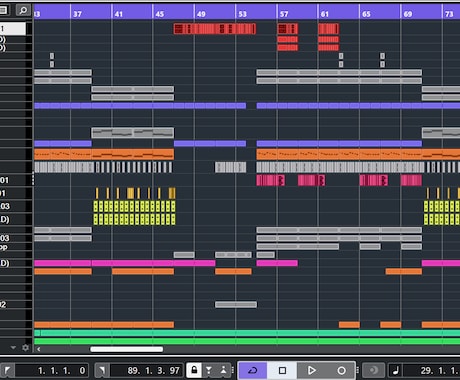Select long red MIDI clip spanning bars 47–55
Viewport: 460px width, 380px height.
(x=215, y=29)
